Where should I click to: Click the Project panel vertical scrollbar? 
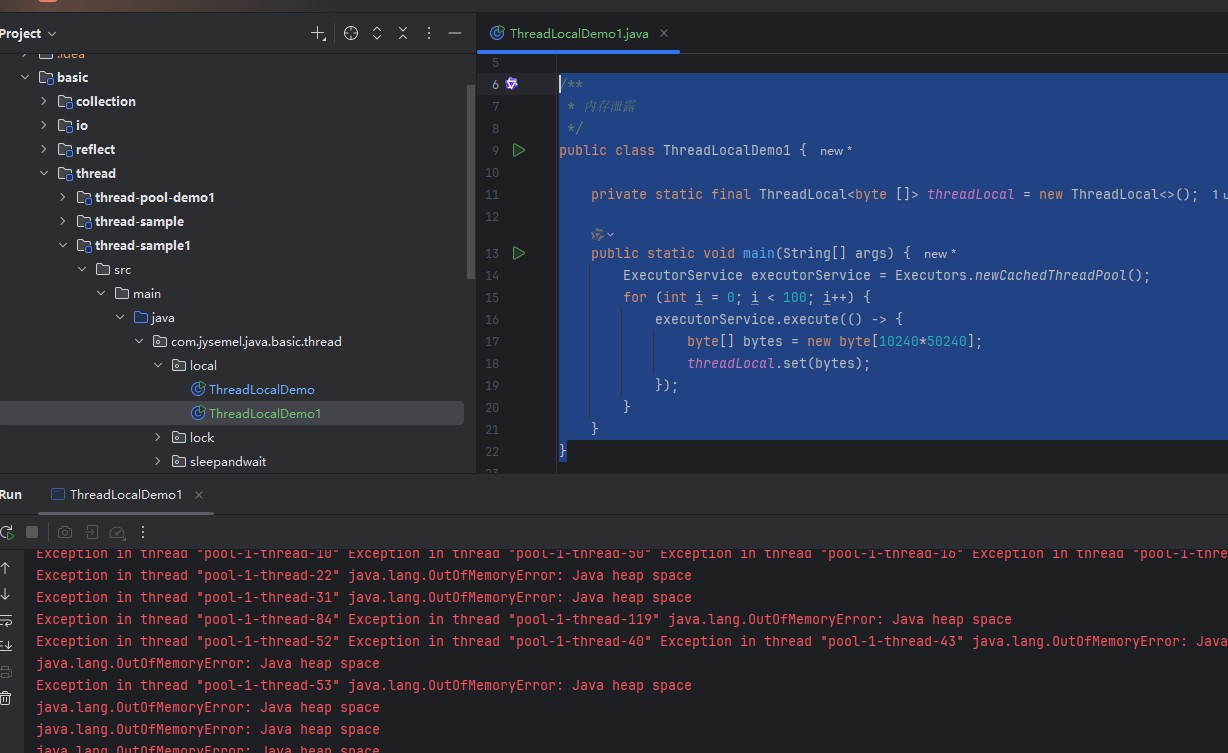tap(471, 180)
